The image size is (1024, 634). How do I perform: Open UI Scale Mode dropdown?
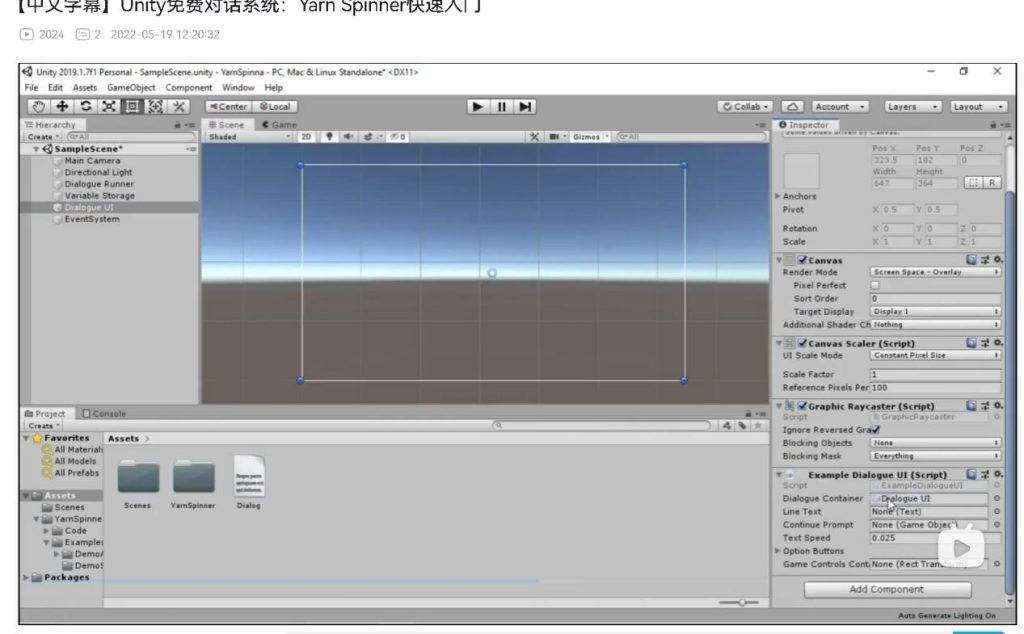click(935, 355)
